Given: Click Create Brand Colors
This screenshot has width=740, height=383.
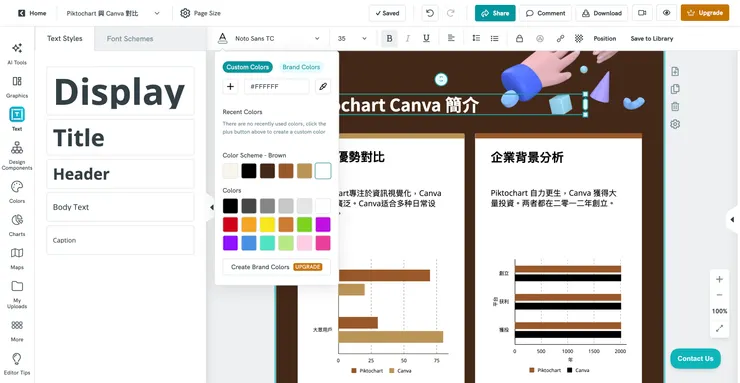Looking at the screenshot, I should coord(277,267).
